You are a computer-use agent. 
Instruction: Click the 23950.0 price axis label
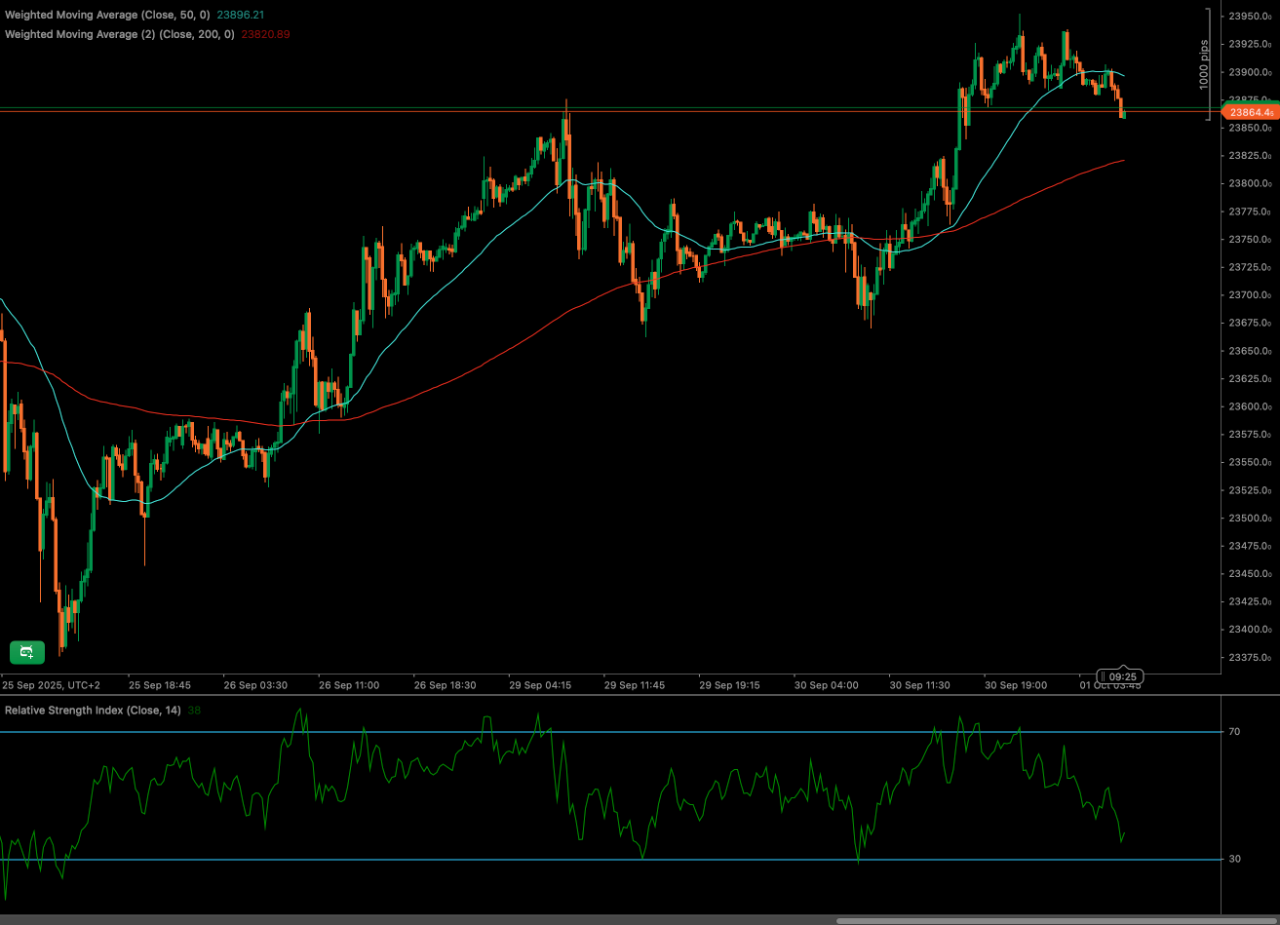1250,16
